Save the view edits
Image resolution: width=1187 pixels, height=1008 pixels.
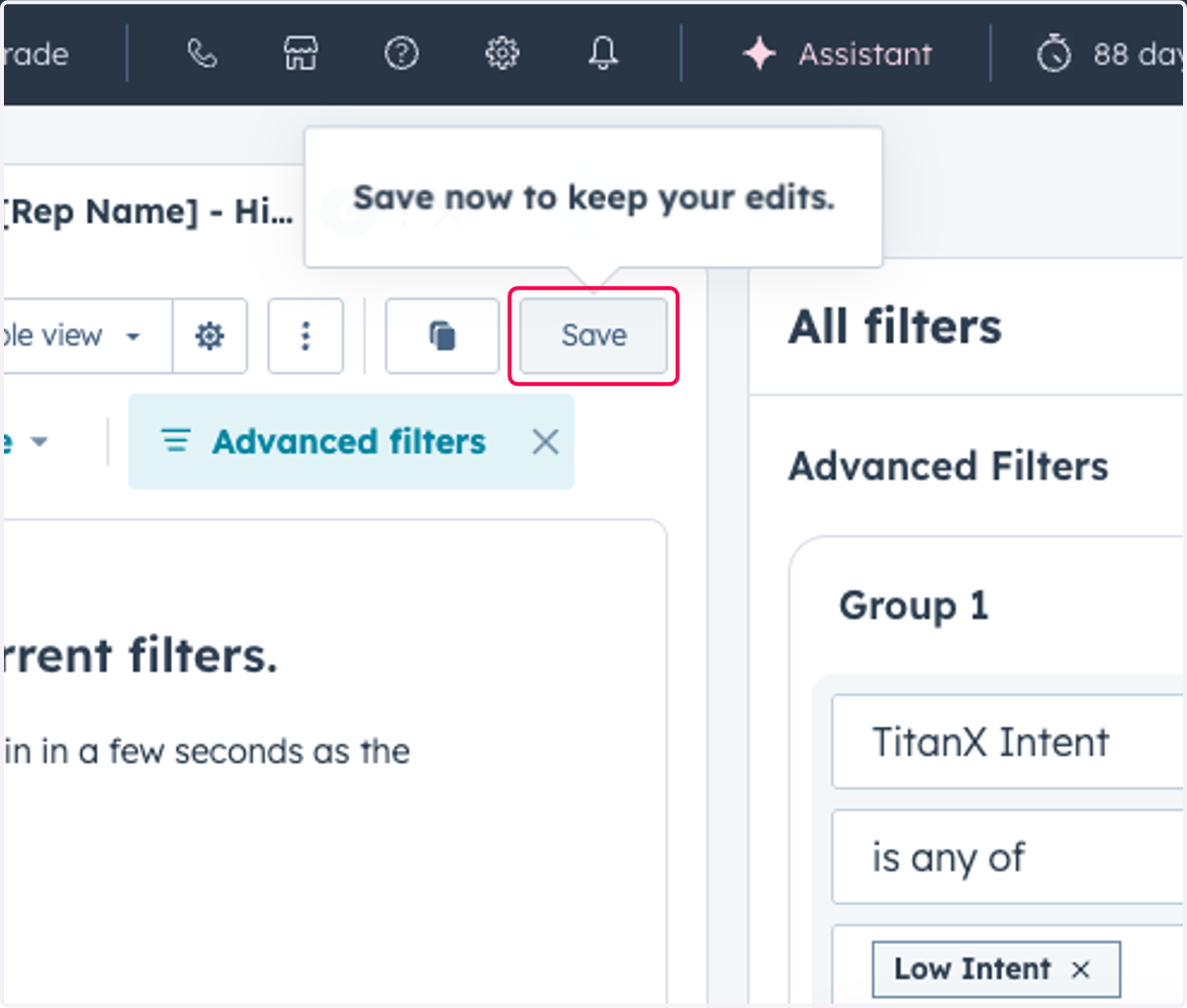593,336
